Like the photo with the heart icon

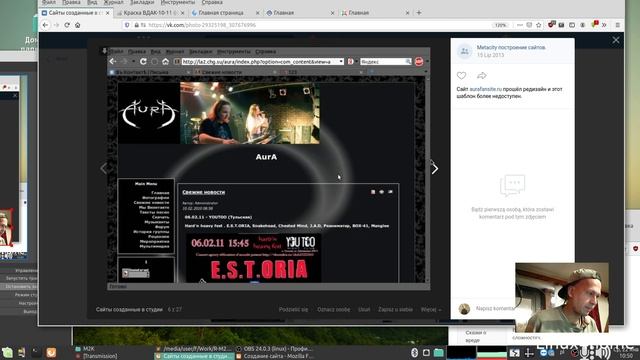point(461,76)
